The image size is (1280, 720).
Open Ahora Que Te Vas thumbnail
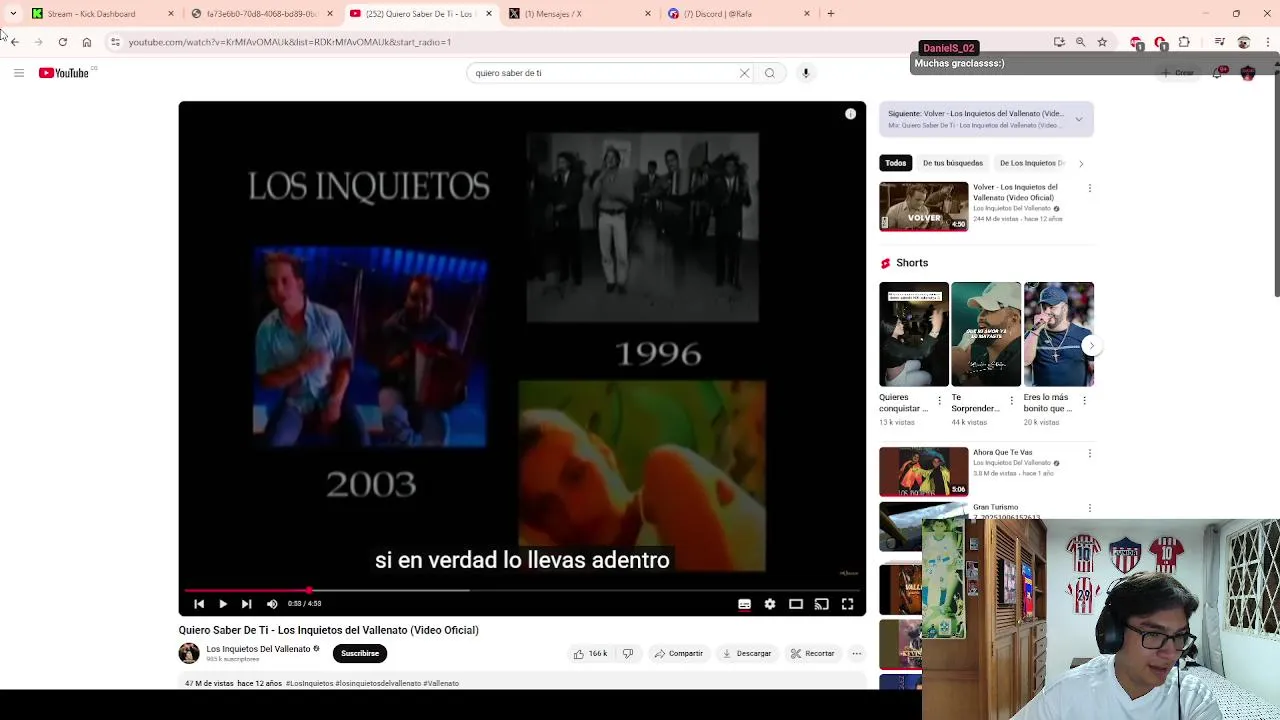pyautogui.click(x=924, y=472)
